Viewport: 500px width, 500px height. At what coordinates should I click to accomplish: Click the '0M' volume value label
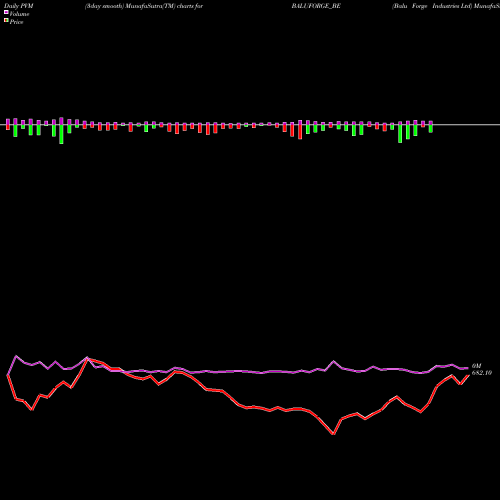pyautogui.click(x=477, y=366)
